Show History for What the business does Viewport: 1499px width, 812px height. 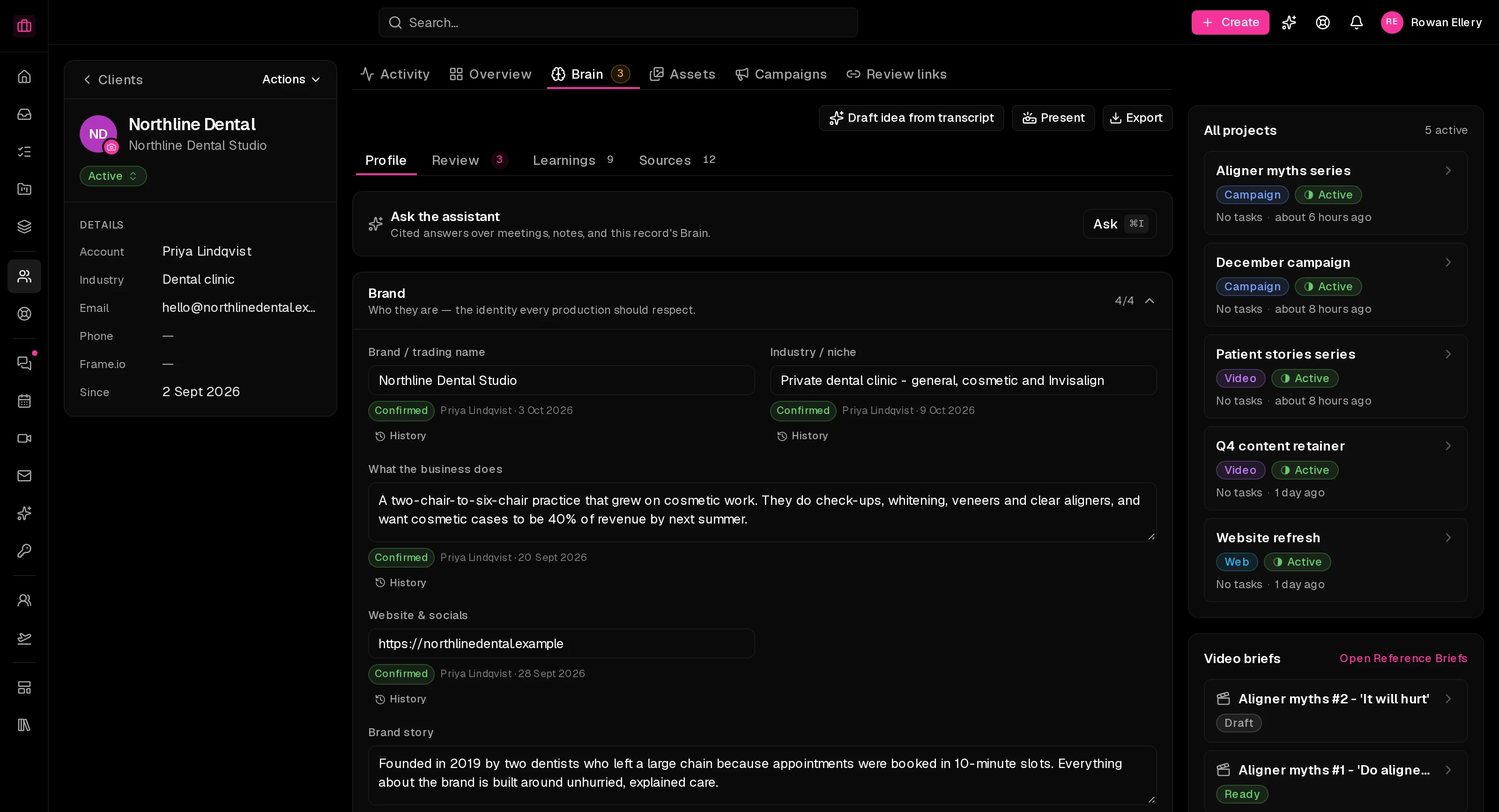[x=401, y=583]
